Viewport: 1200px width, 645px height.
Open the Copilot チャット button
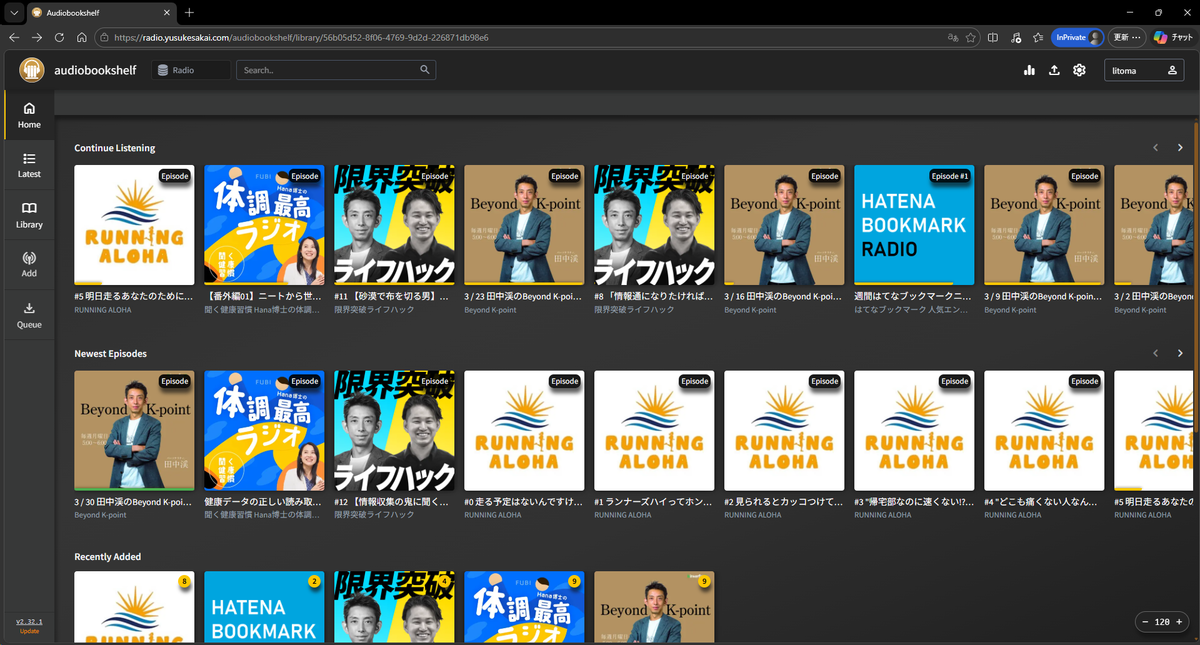pos(1172,37)
